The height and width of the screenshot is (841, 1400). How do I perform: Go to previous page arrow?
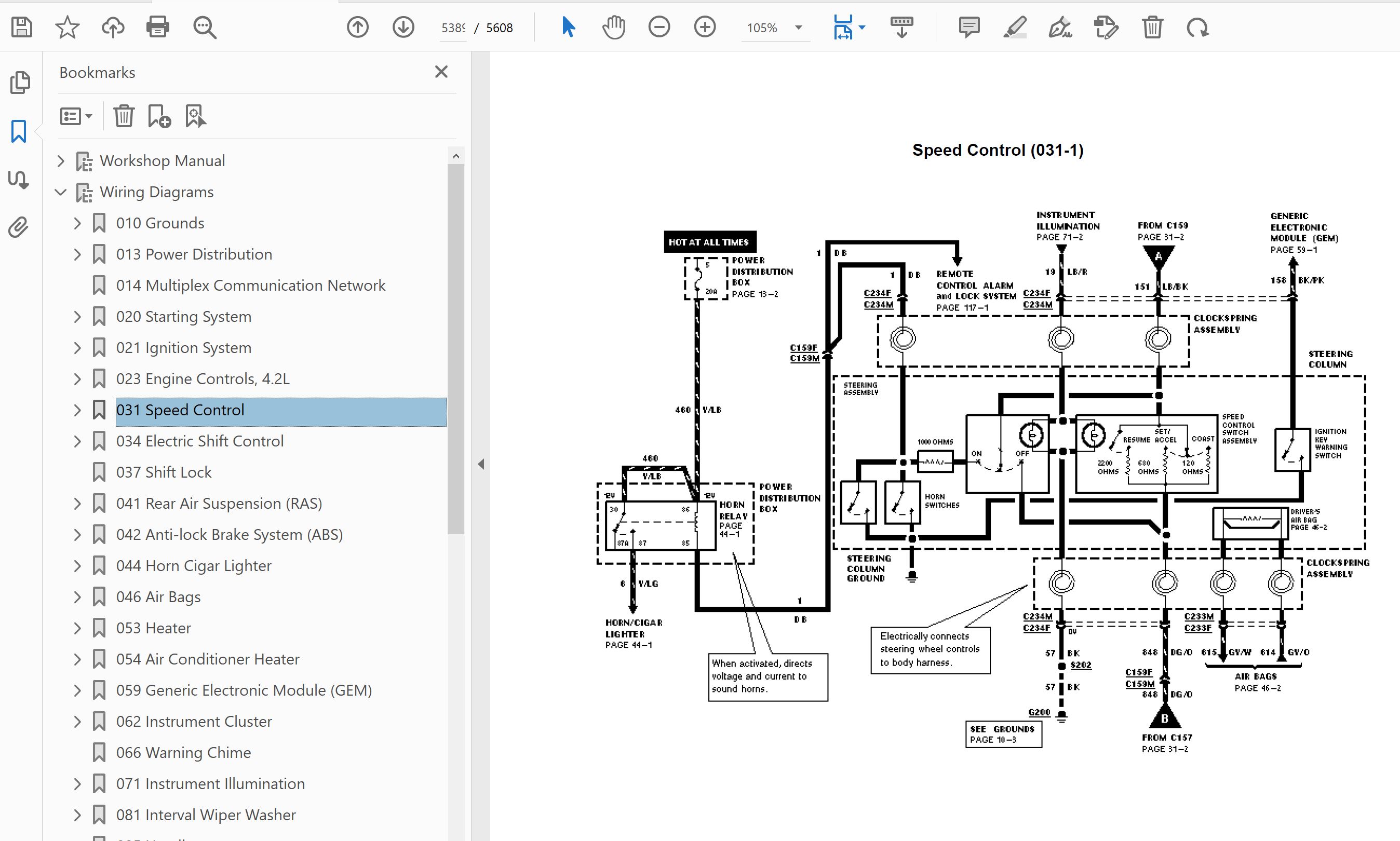(x=358, y=27)
